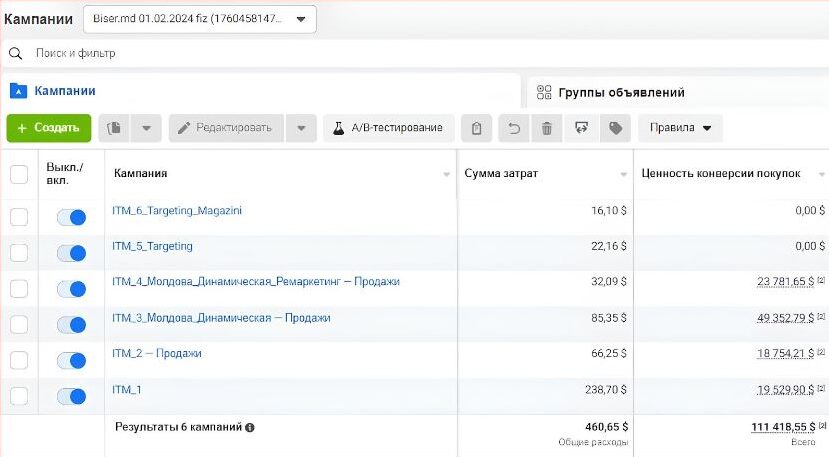The width and height of the screenshot is (829, 457).
Task: Click the search magnifier icon
Action: pos(16,53)
